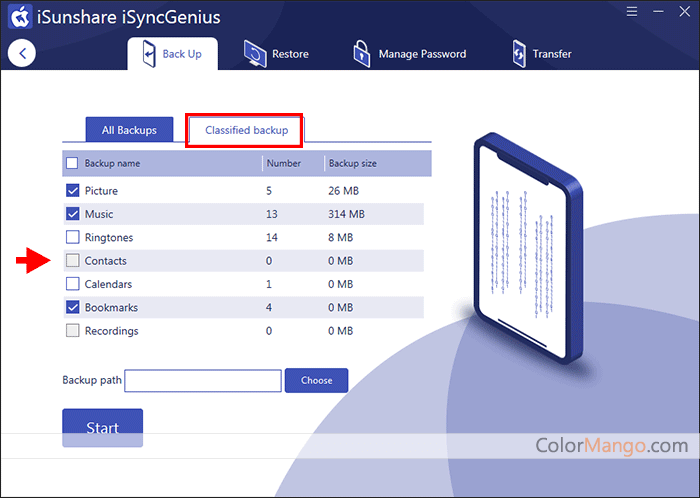Click the Restore tab icon
Image resolution: width=700 pixels, height=498 pixels.
255,54
